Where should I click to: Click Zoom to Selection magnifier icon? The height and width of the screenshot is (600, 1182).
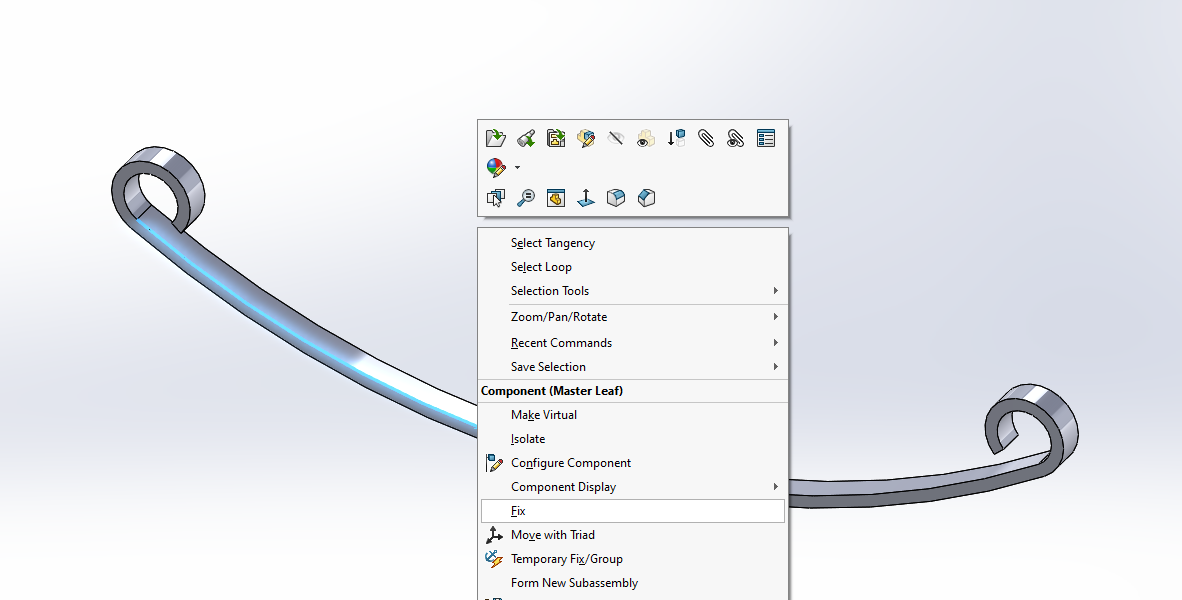click(x=526, y=198)
